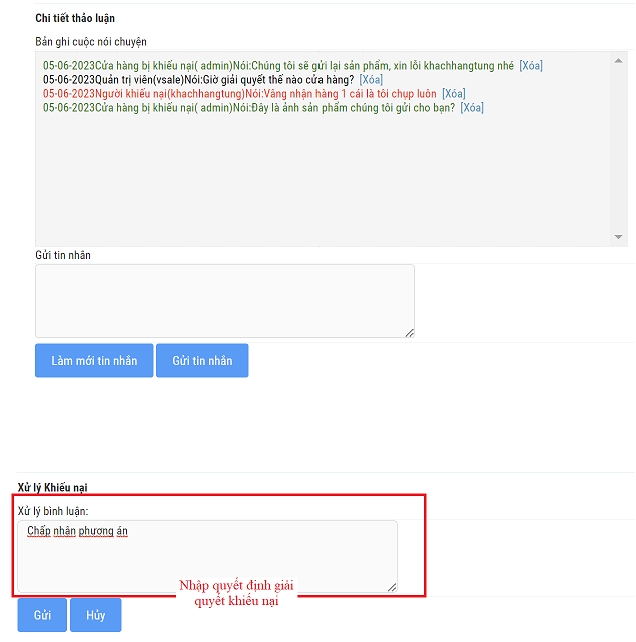Delete the first message by admin about resending product
Image resolution: width=636 pixels, height=642 pixels.
pyautogui.click(x=531, y=66)
